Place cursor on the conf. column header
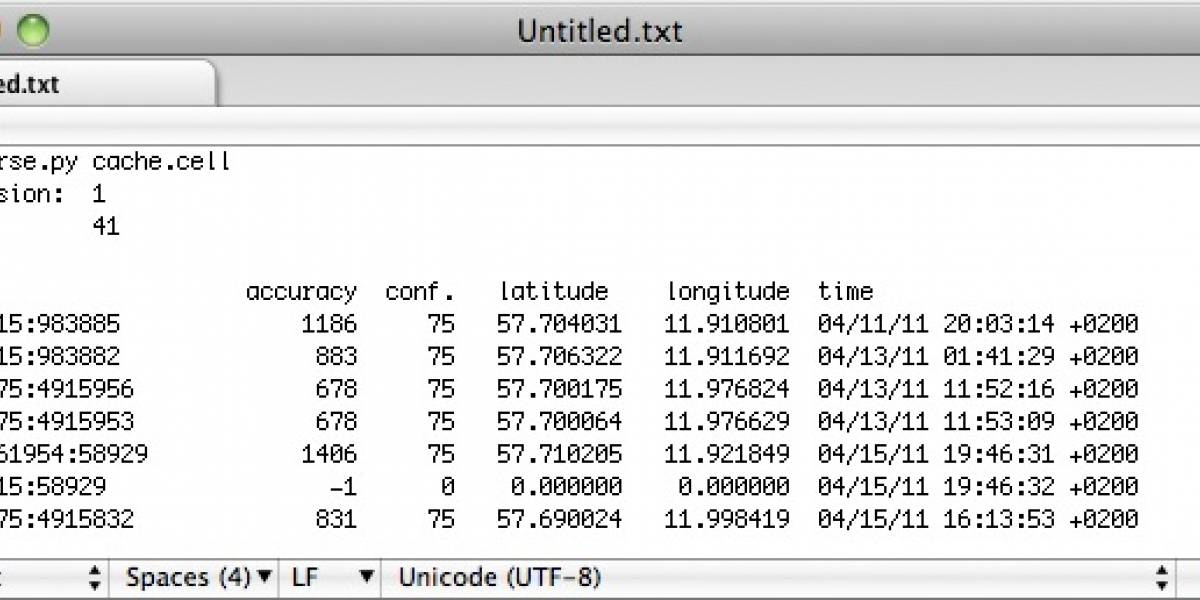1200x600 pixels. (420, 292)
